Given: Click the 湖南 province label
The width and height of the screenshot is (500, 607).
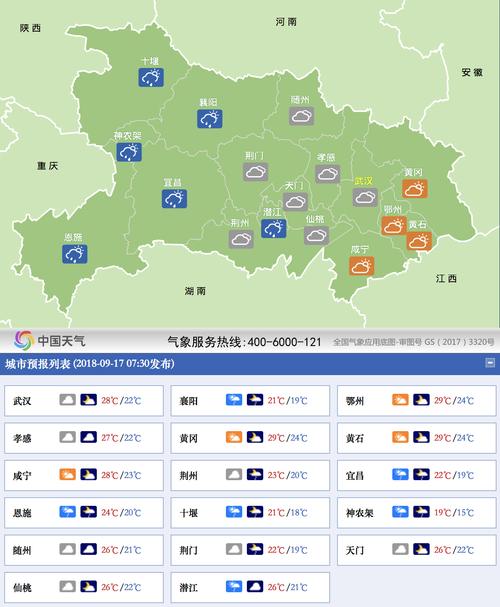Looking at the screenshot, I should click(195, 291).
